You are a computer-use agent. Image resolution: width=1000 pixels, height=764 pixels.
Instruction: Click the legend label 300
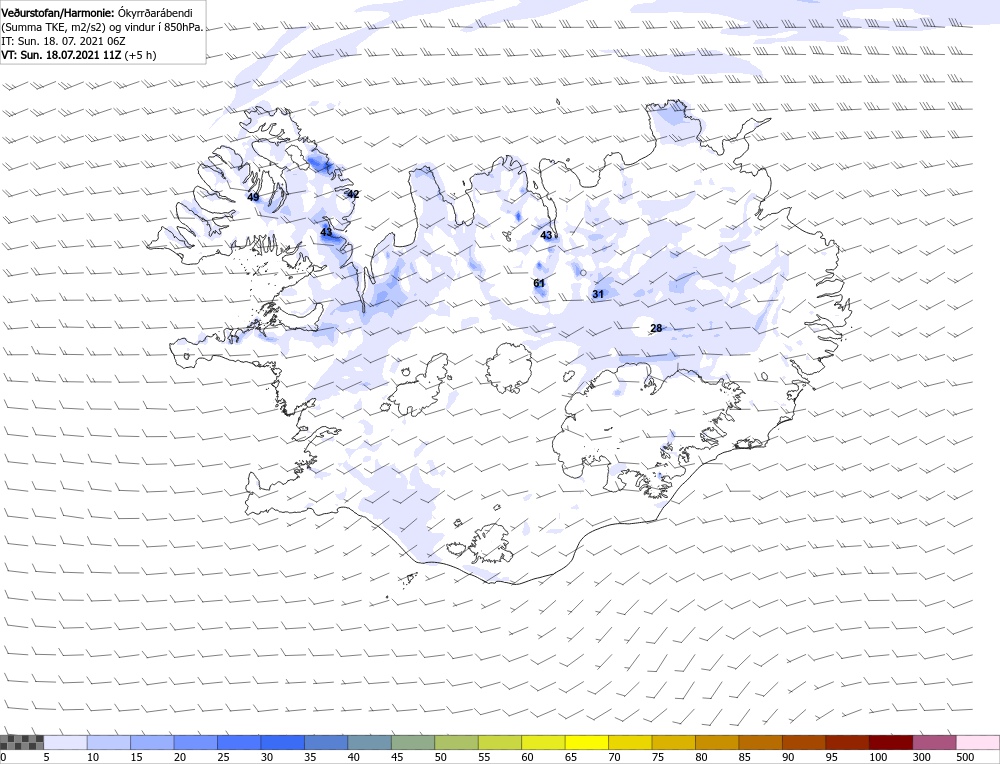[x=922, y=757]
